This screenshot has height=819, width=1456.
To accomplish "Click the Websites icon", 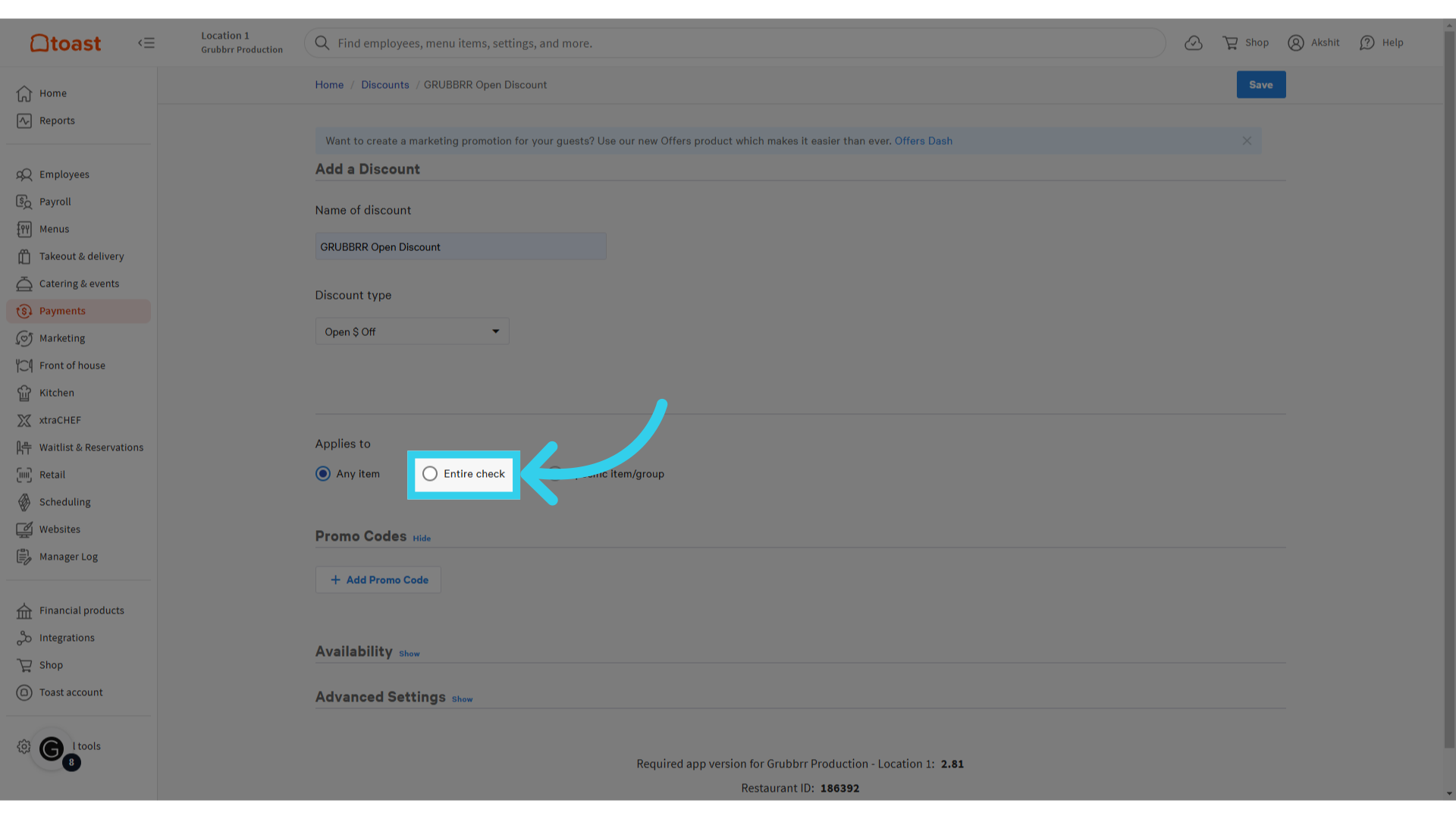I will coord(24,529).
